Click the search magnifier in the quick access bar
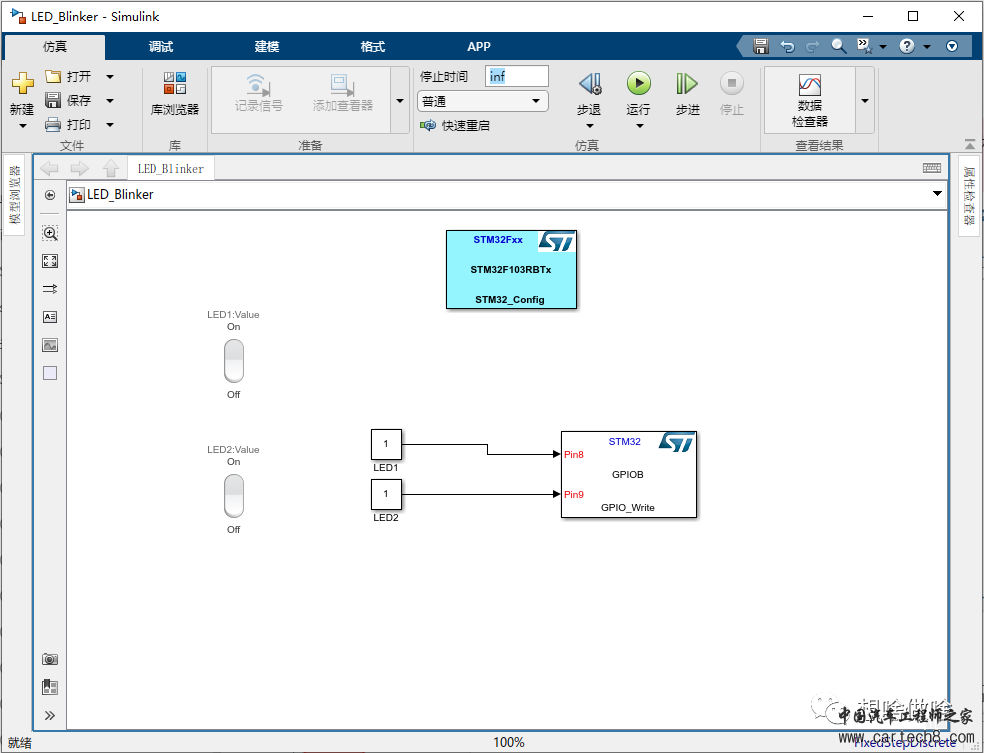984x753 pixels. (x=838, y=46)
